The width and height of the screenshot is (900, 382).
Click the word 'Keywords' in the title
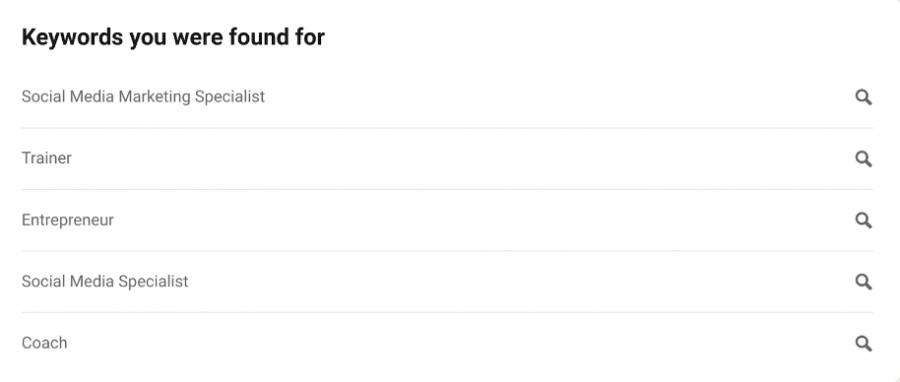72,38
